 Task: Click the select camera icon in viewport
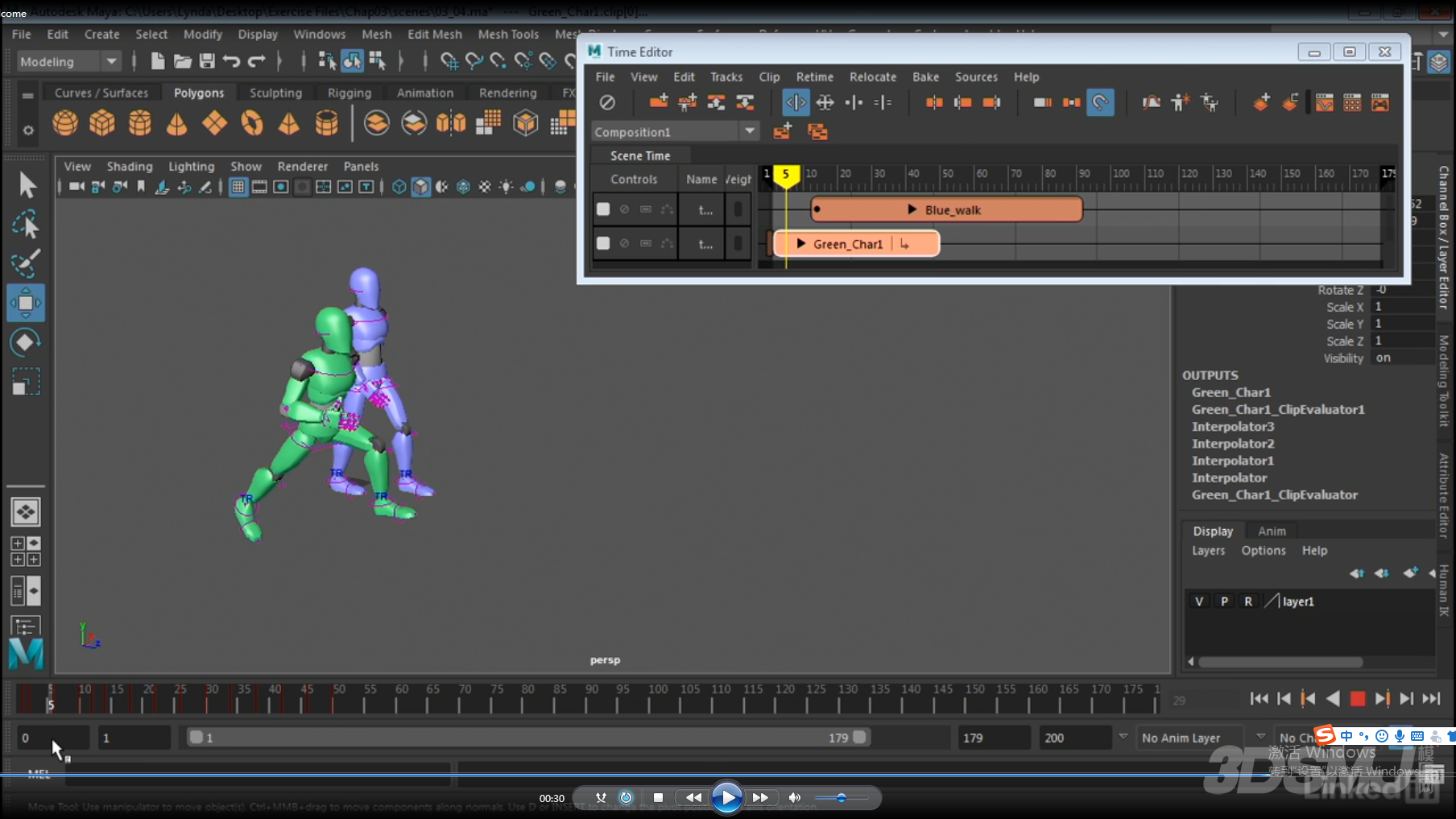(77, 187)
